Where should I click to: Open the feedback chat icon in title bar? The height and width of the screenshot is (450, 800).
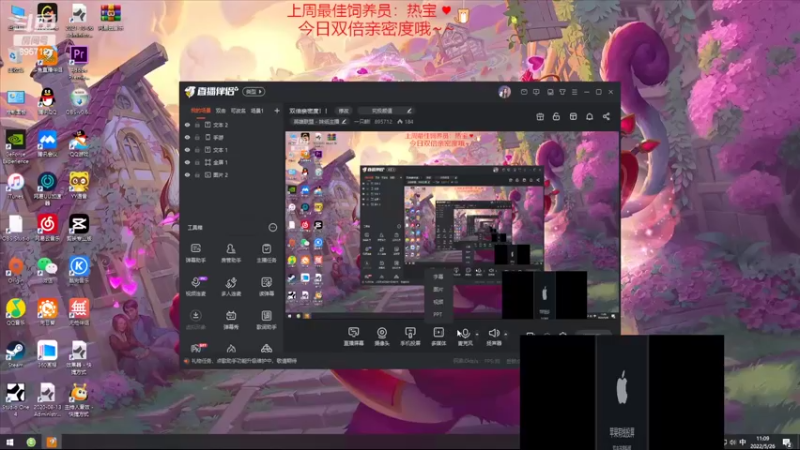536,92
